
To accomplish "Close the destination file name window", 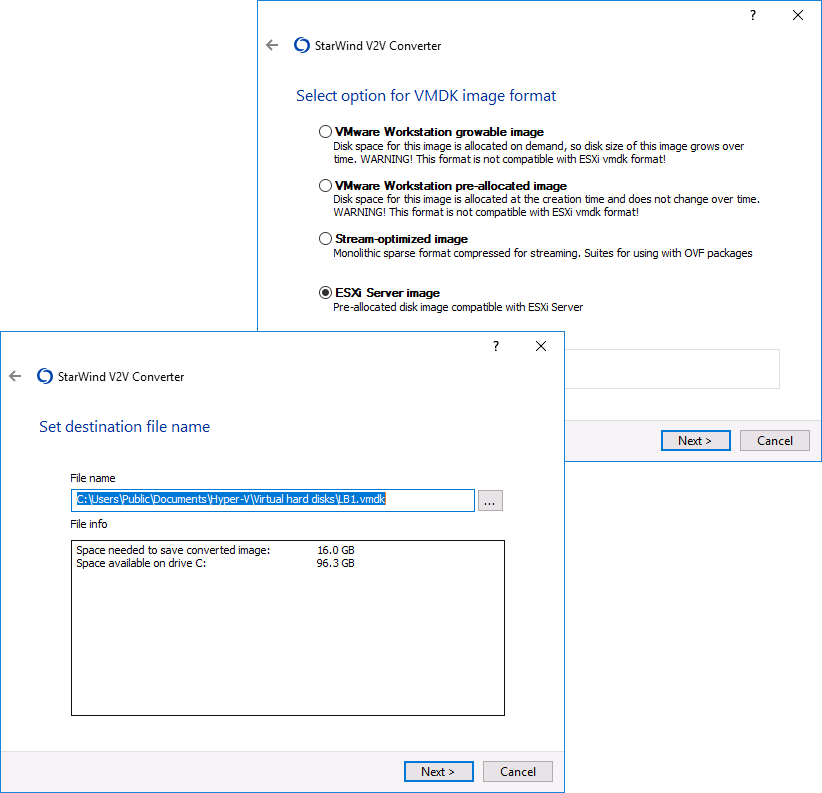I will click(541, 346).
